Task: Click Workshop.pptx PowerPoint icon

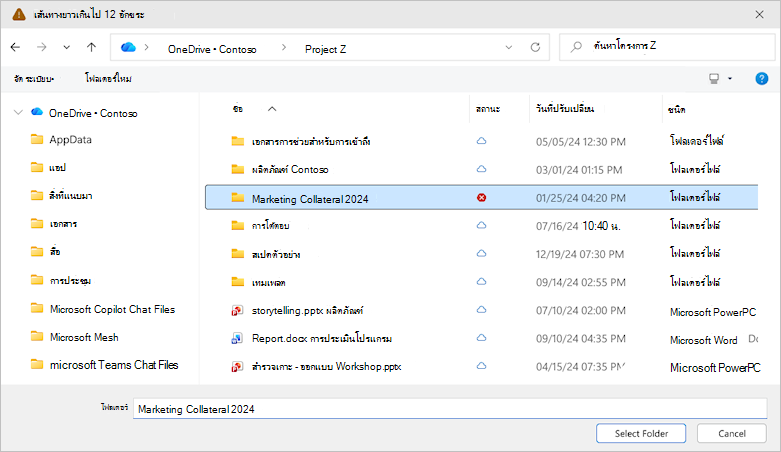Action: 237,367
